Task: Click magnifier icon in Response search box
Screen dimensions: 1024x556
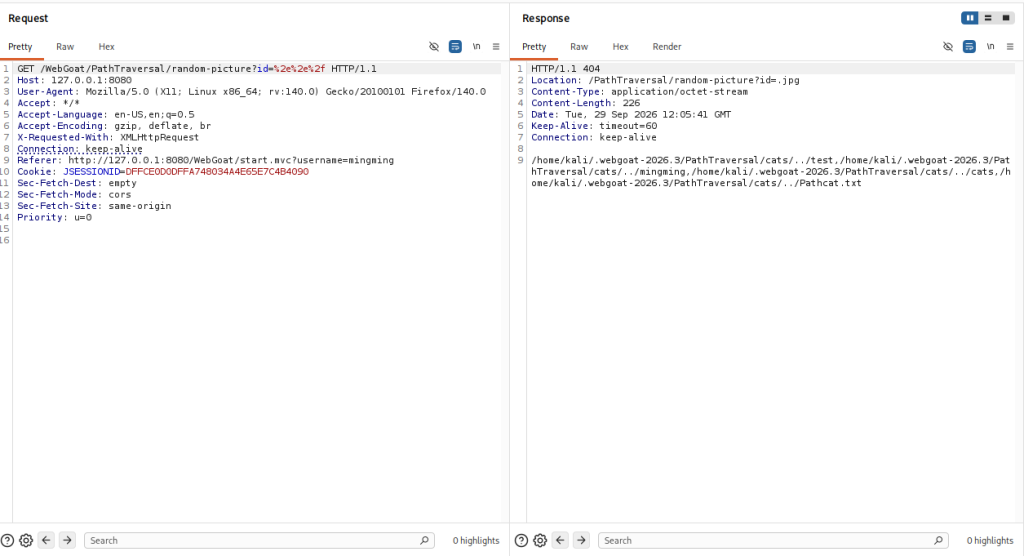Action: click(x=938, y=540)
